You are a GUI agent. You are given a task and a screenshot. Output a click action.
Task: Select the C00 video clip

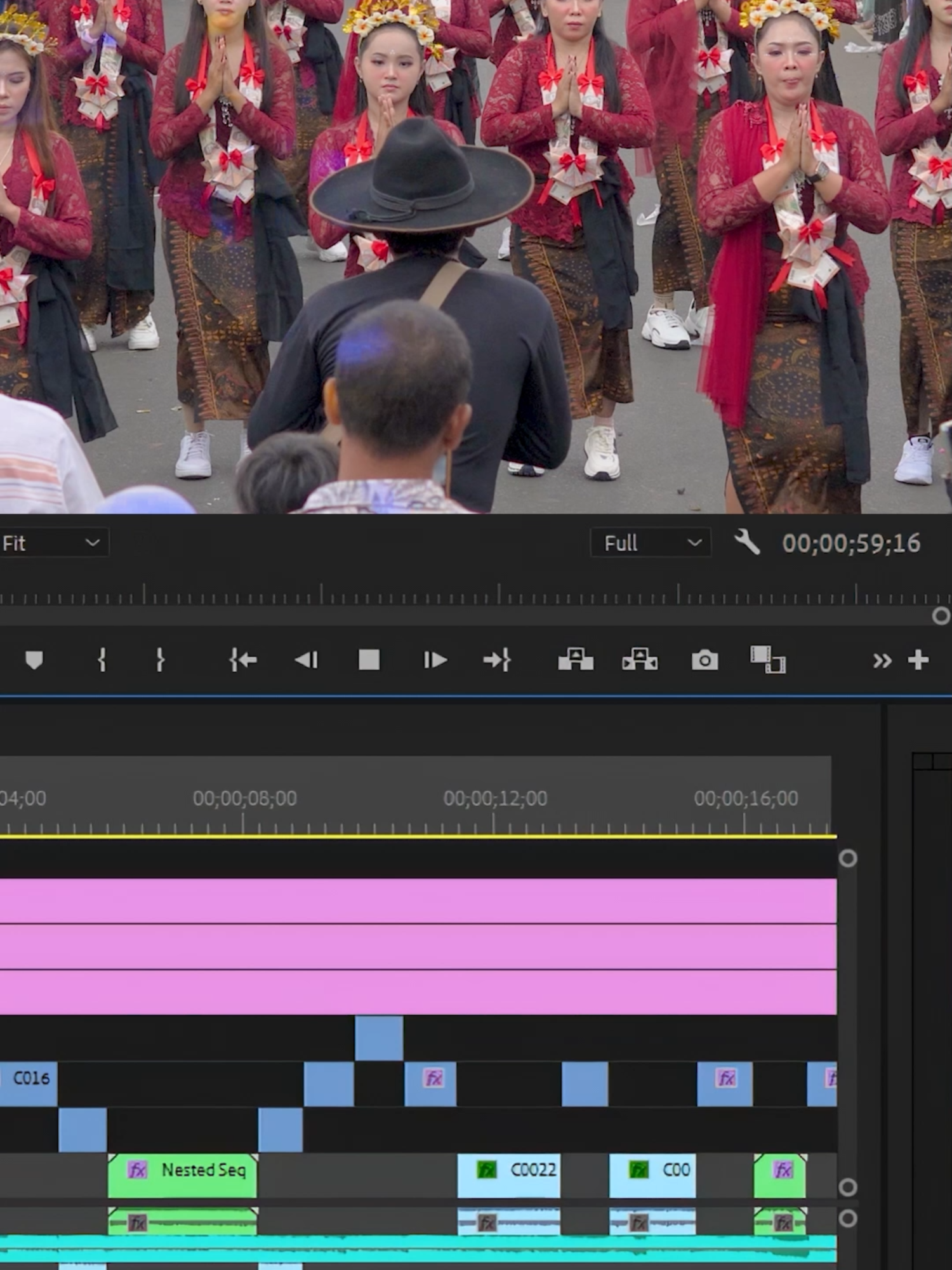point(652,1175)
